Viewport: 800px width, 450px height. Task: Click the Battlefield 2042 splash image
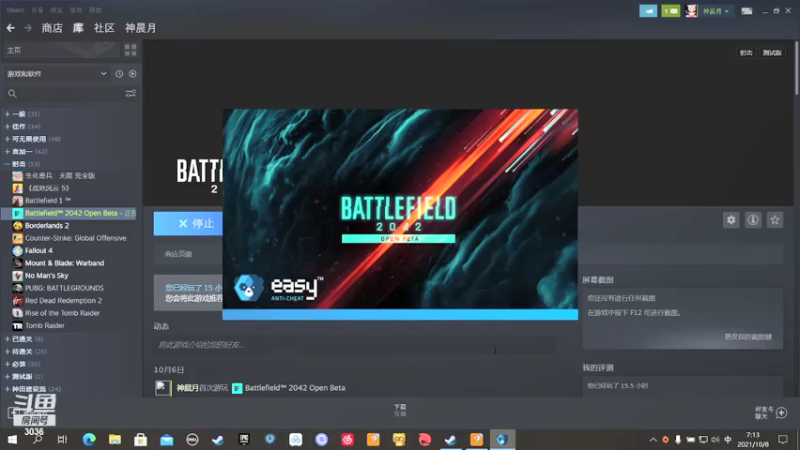tap(400, 209)
